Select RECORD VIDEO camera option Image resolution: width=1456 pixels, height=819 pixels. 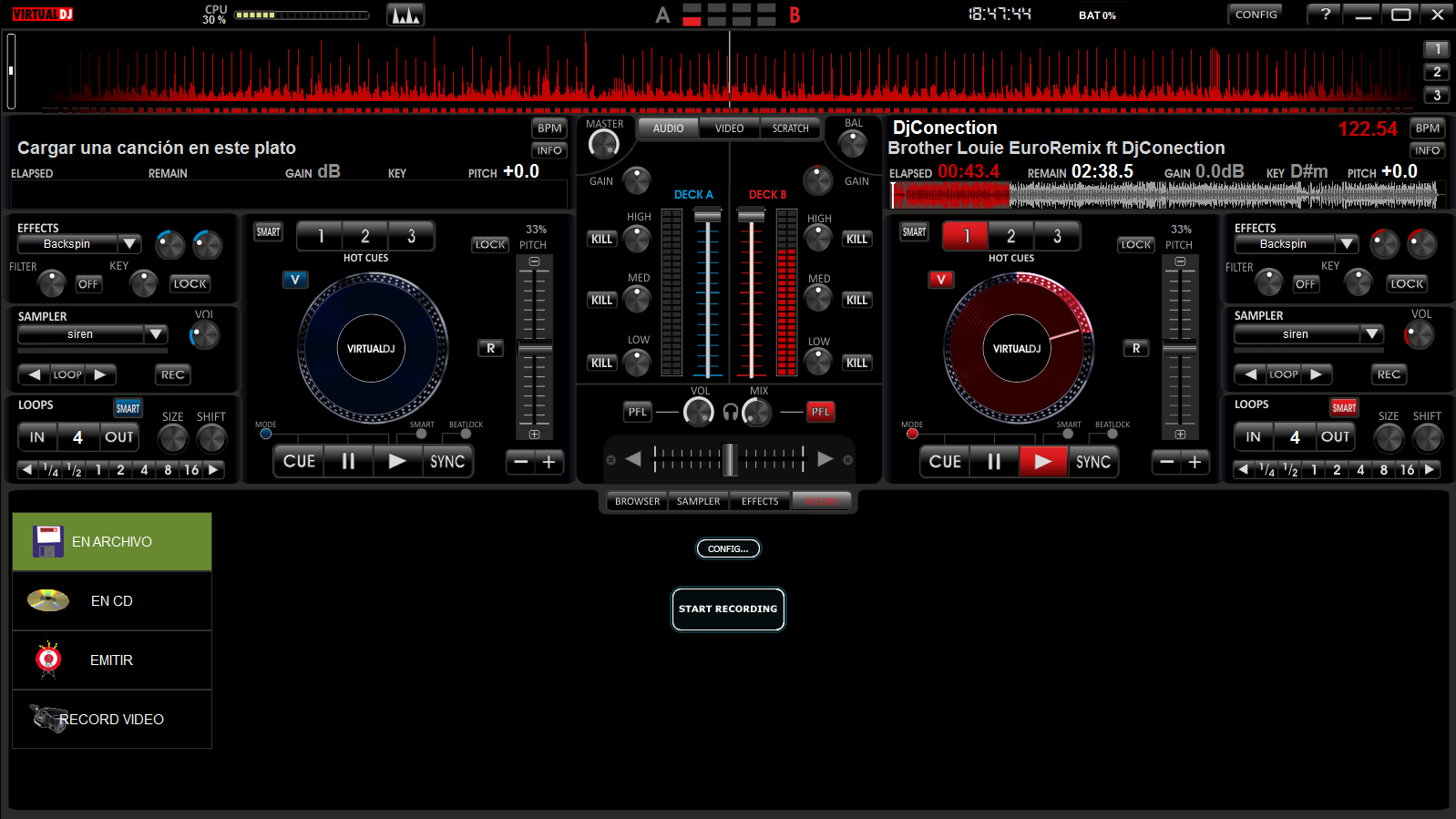112,720
